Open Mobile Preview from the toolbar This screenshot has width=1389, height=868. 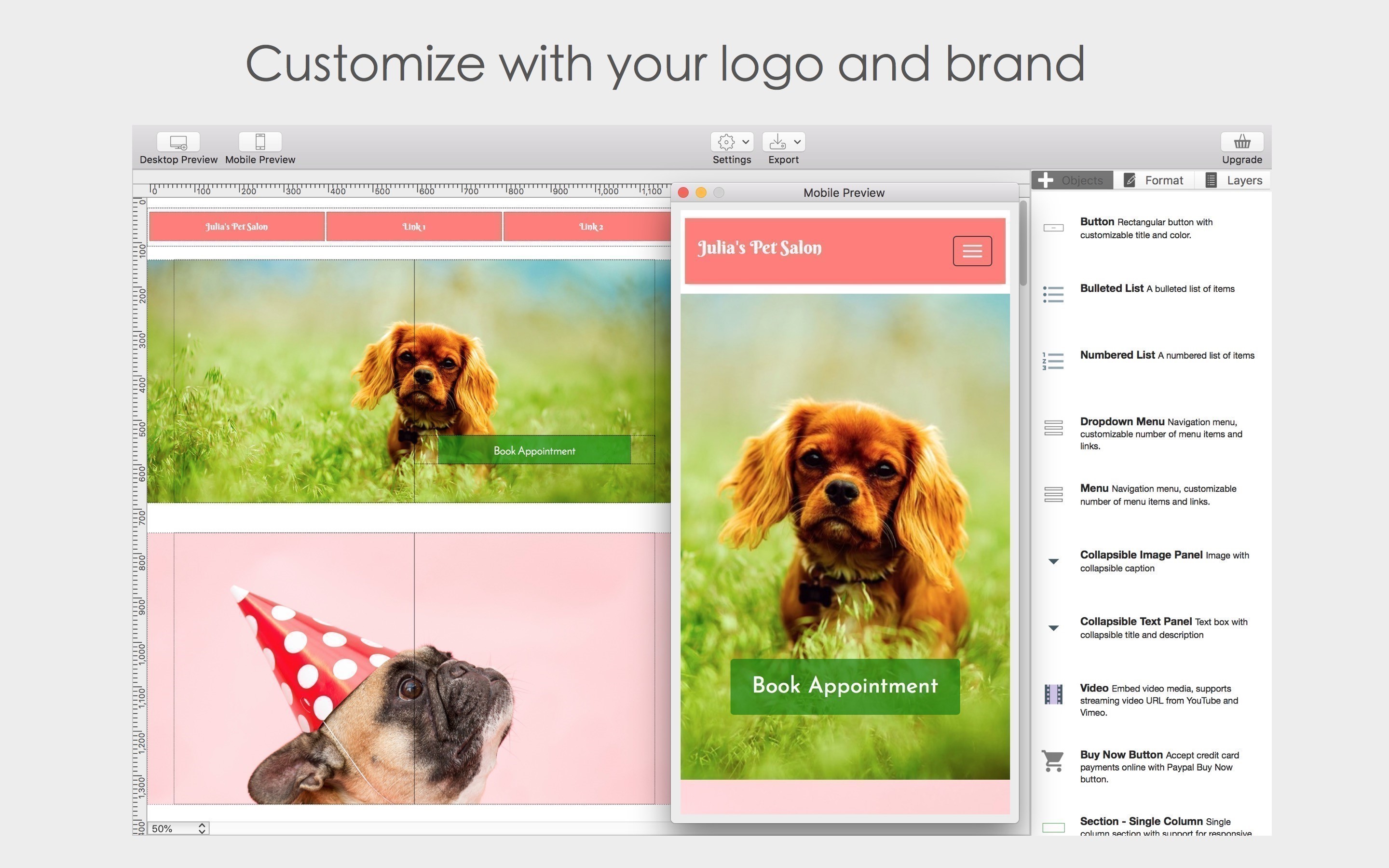click(x=259, y=142)
